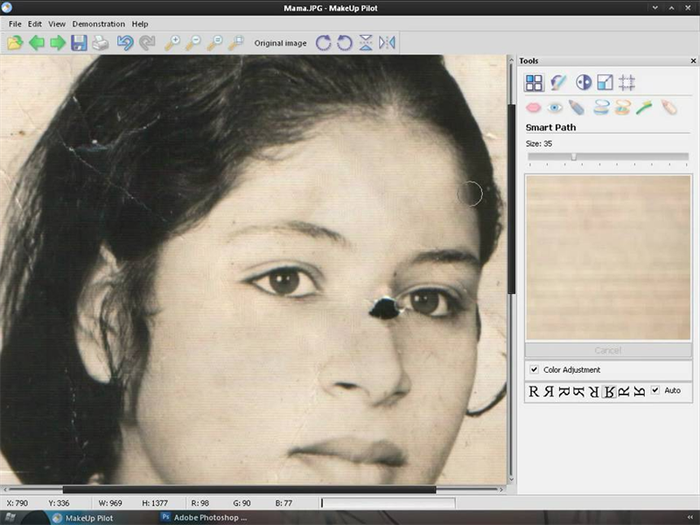
Task: Select the resize tool in Tools panel
Action: click(x=605, y=83)
